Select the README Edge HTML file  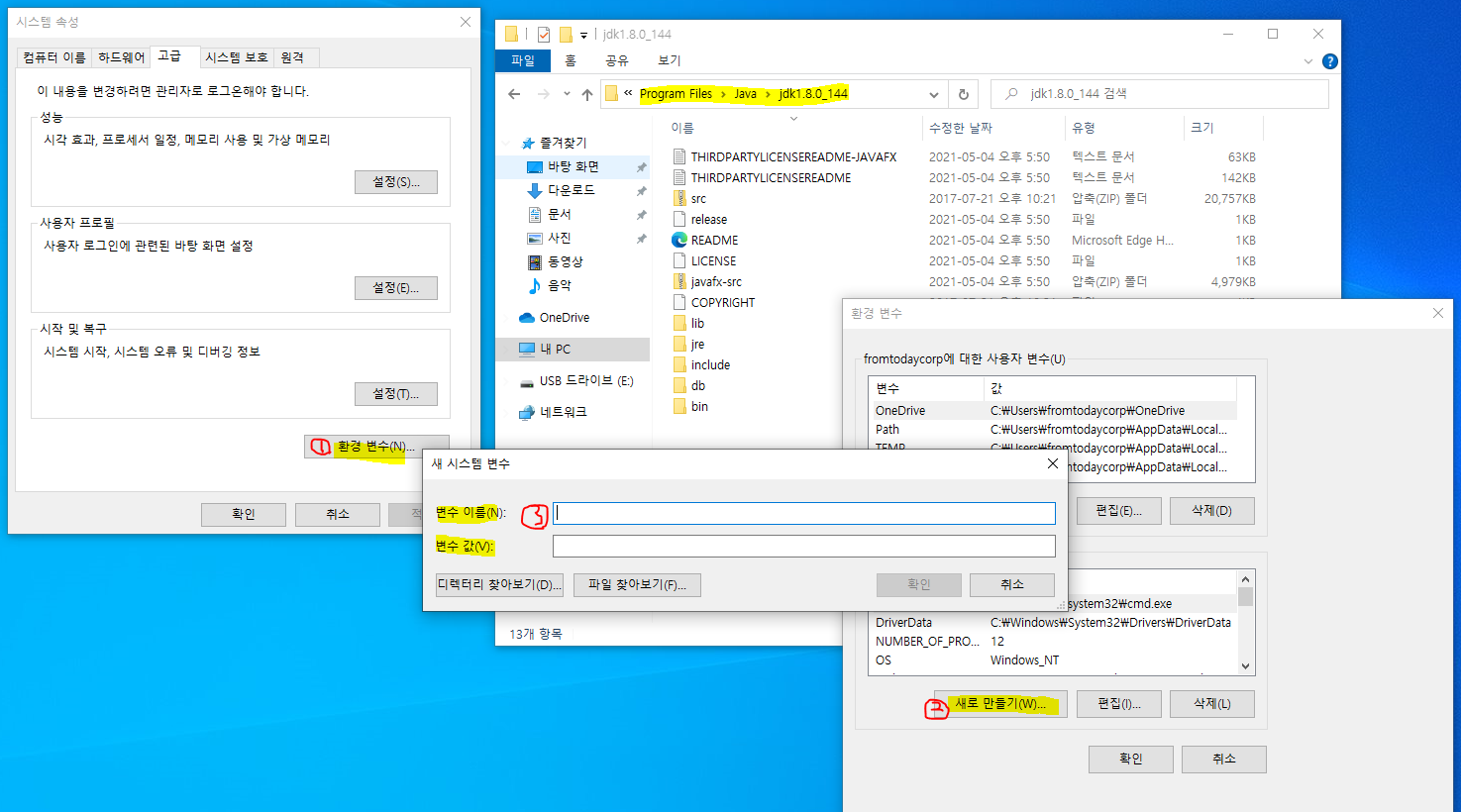tap(714, 241)
